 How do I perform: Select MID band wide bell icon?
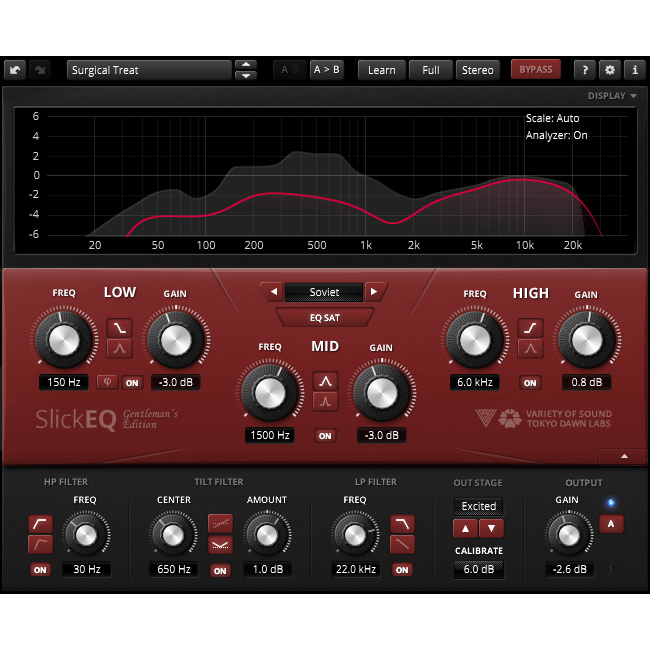tap(325, 381)
